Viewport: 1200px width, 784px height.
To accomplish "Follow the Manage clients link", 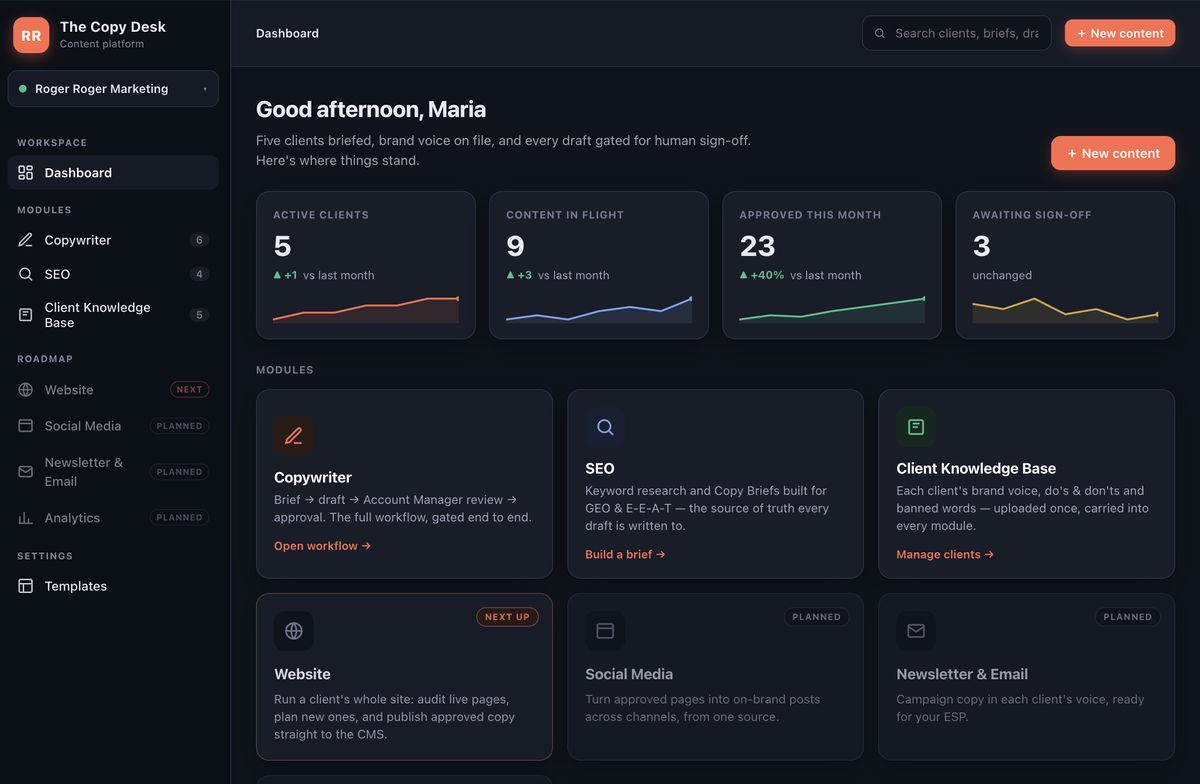I will [945, 554].
